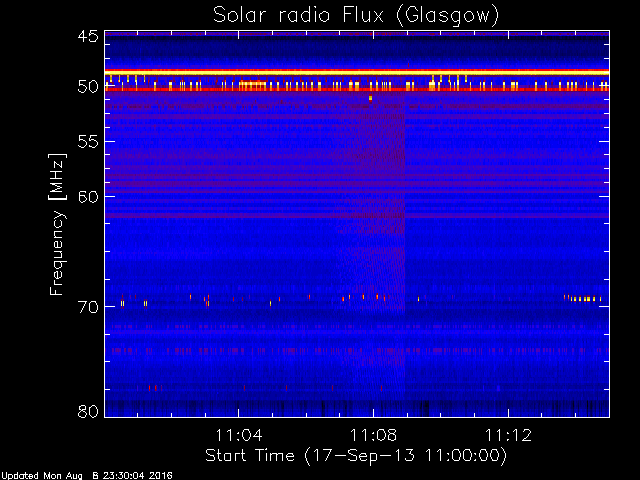Click the 70 frequency tick label
Viewport: 640px width, 480px height.
click(x=88, y=307)
